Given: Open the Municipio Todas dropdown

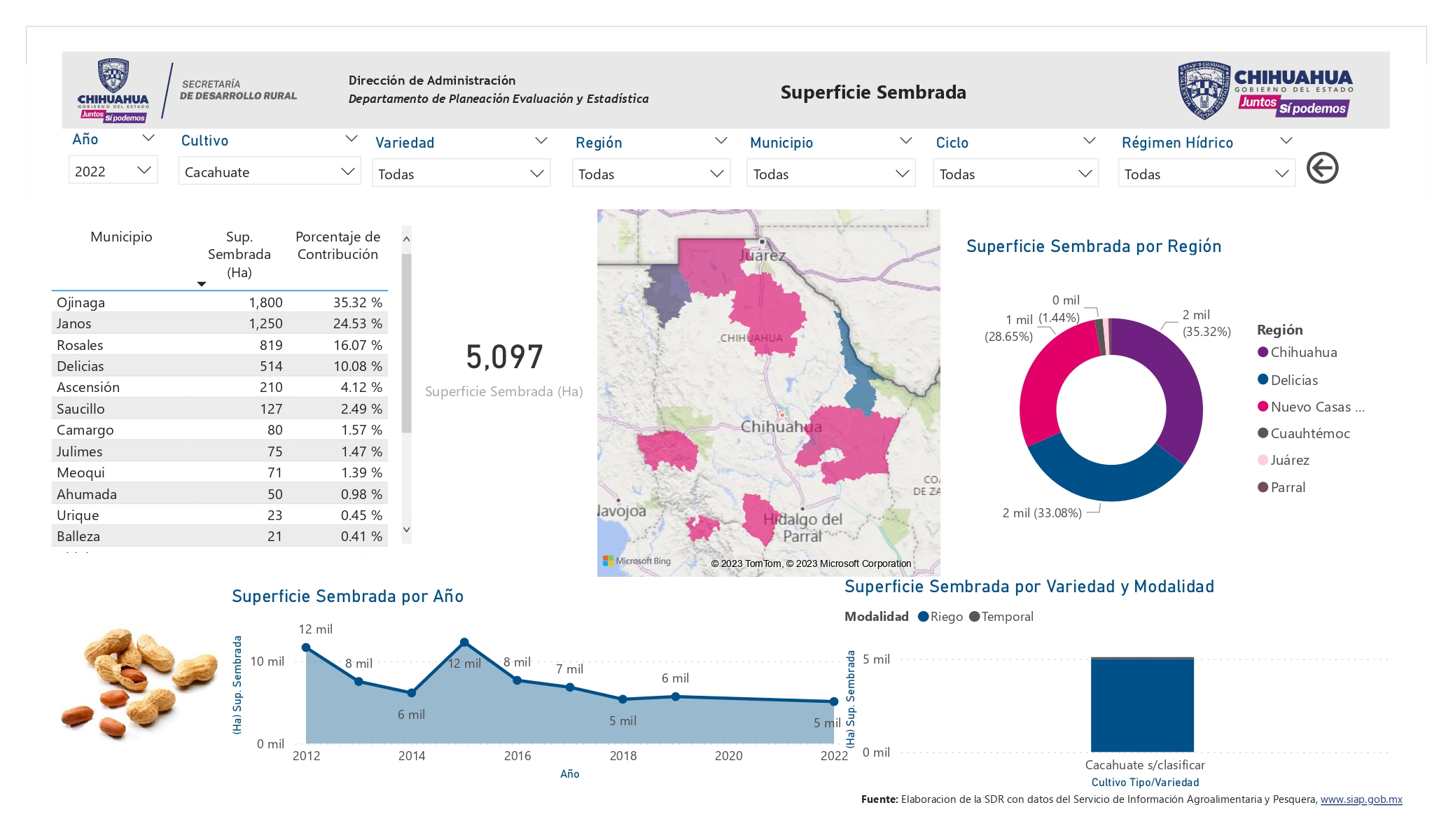Looking at the screenshot, I should [x=831, y=174].
